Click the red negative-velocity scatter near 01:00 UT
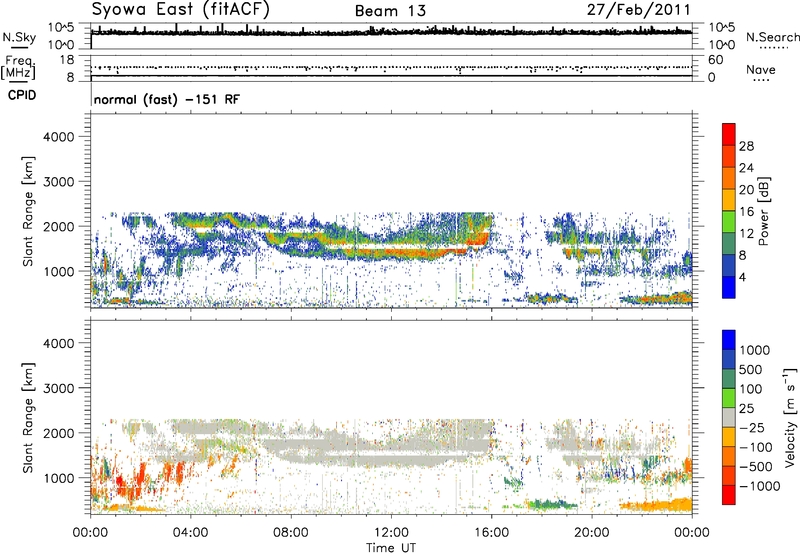The width and height of the screenshot is (800, 554). [x=120, y=484]
